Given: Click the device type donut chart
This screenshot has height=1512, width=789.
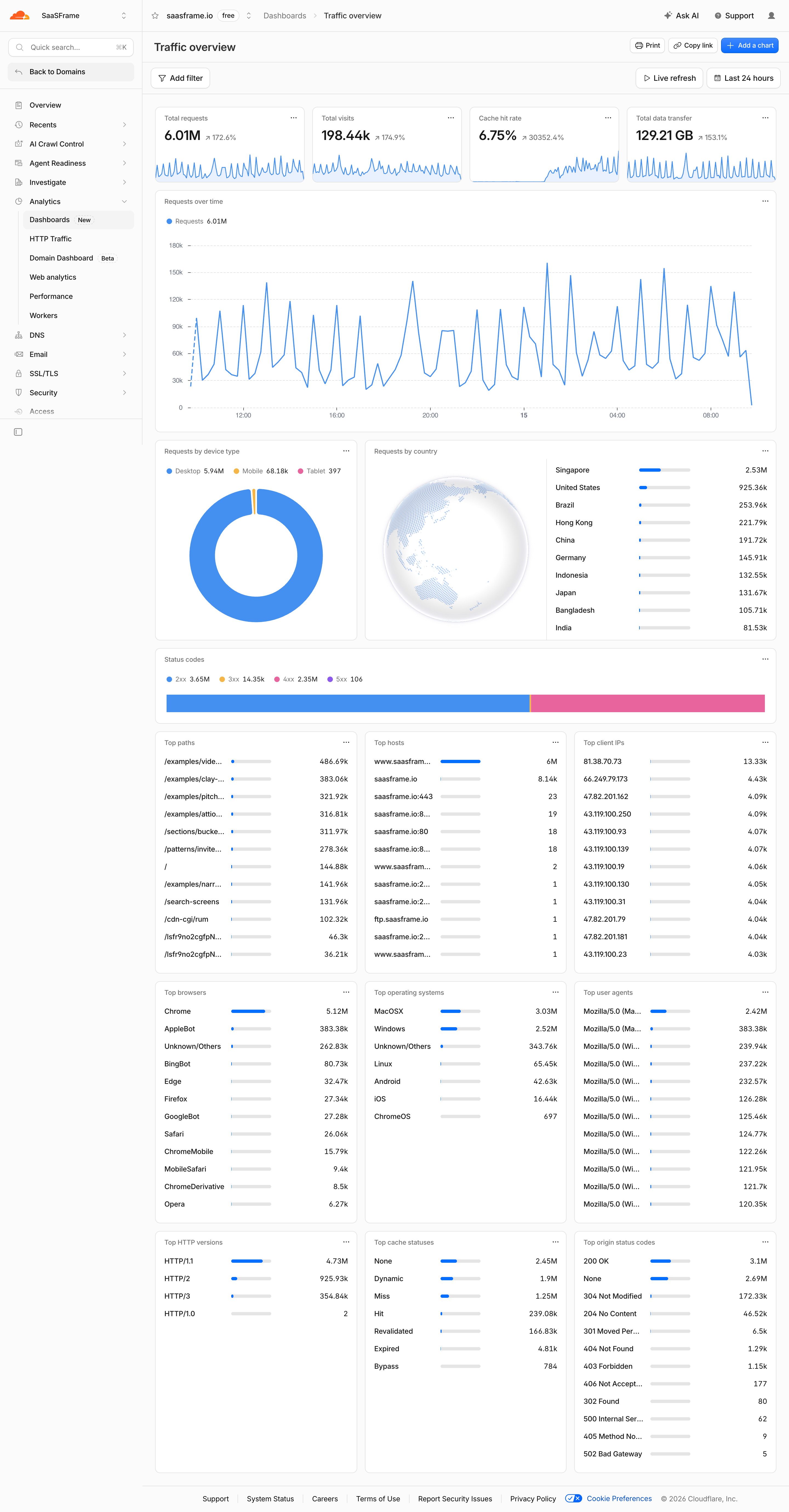Looking at the screenshot, I should click(x=256, y=555).
